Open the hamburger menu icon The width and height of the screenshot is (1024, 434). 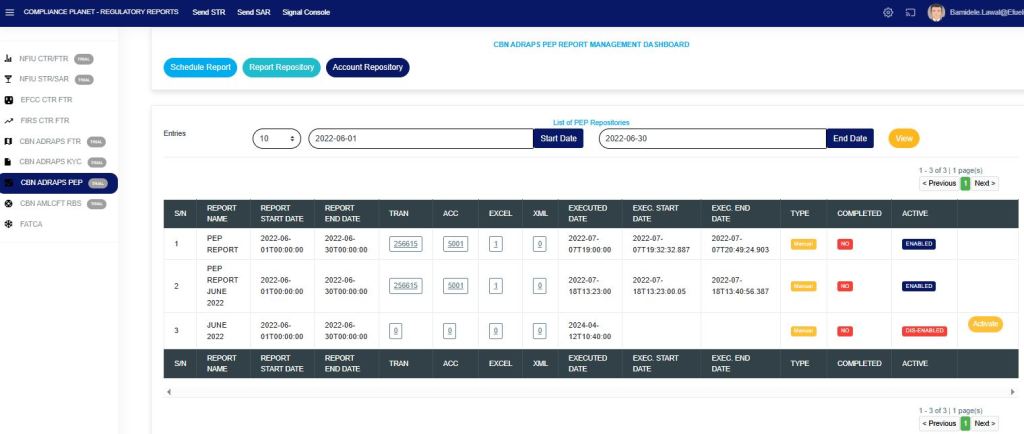[x=10, y=12]
